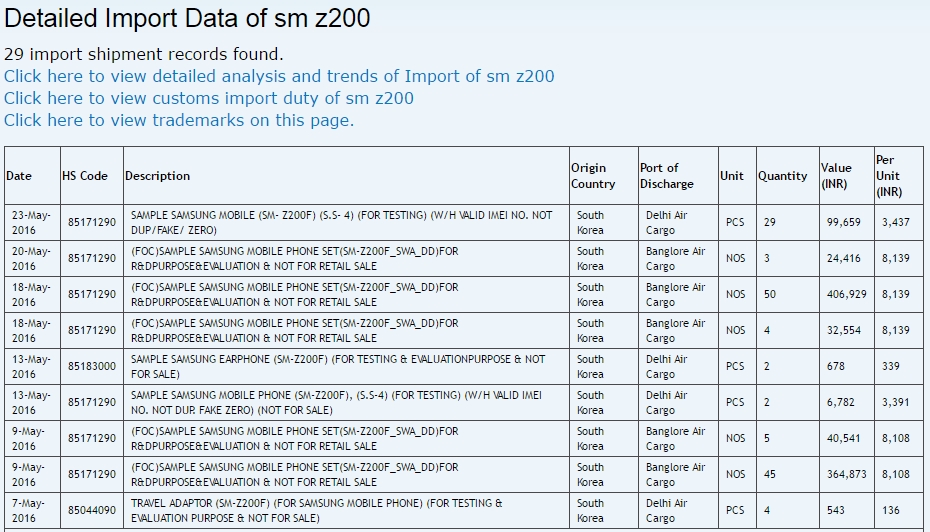Select HS code 85183000 cell
930x532 pixels.
92,366
